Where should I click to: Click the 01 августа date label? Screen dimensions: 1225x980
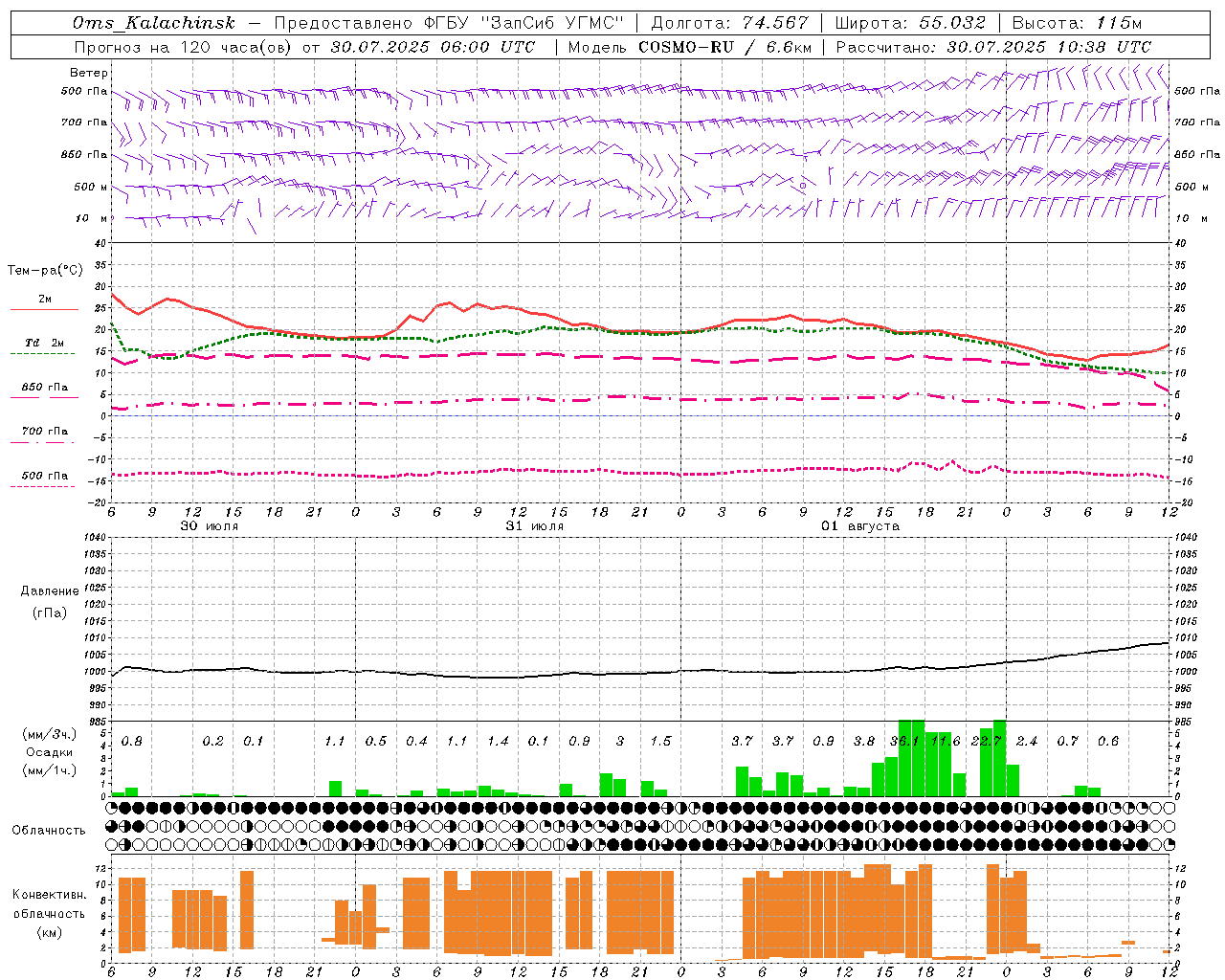(x=860, y=526)
